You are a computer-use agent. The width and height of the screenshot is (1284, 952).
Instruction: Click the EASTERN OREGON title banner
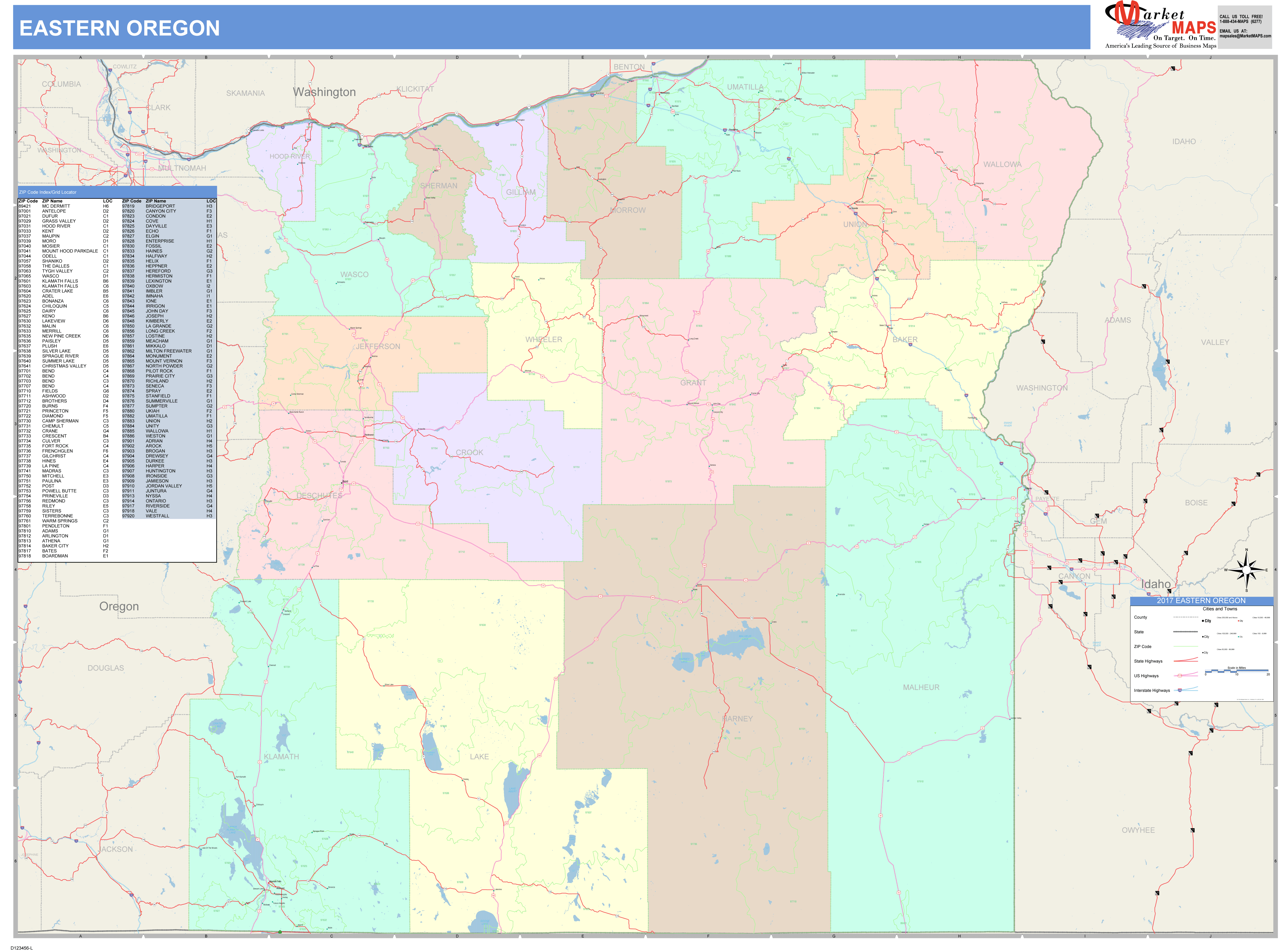118,28
